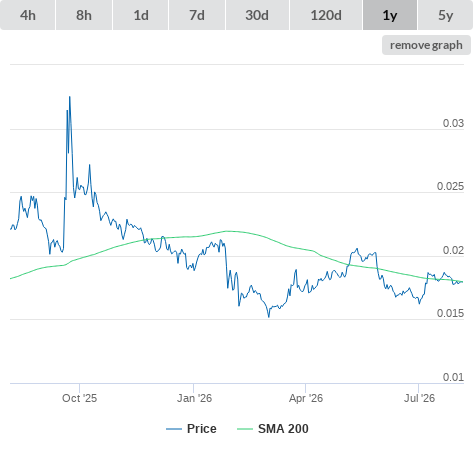Select the 30d time range
Viewport: 474px width, 455px height.
coord(257,15)
